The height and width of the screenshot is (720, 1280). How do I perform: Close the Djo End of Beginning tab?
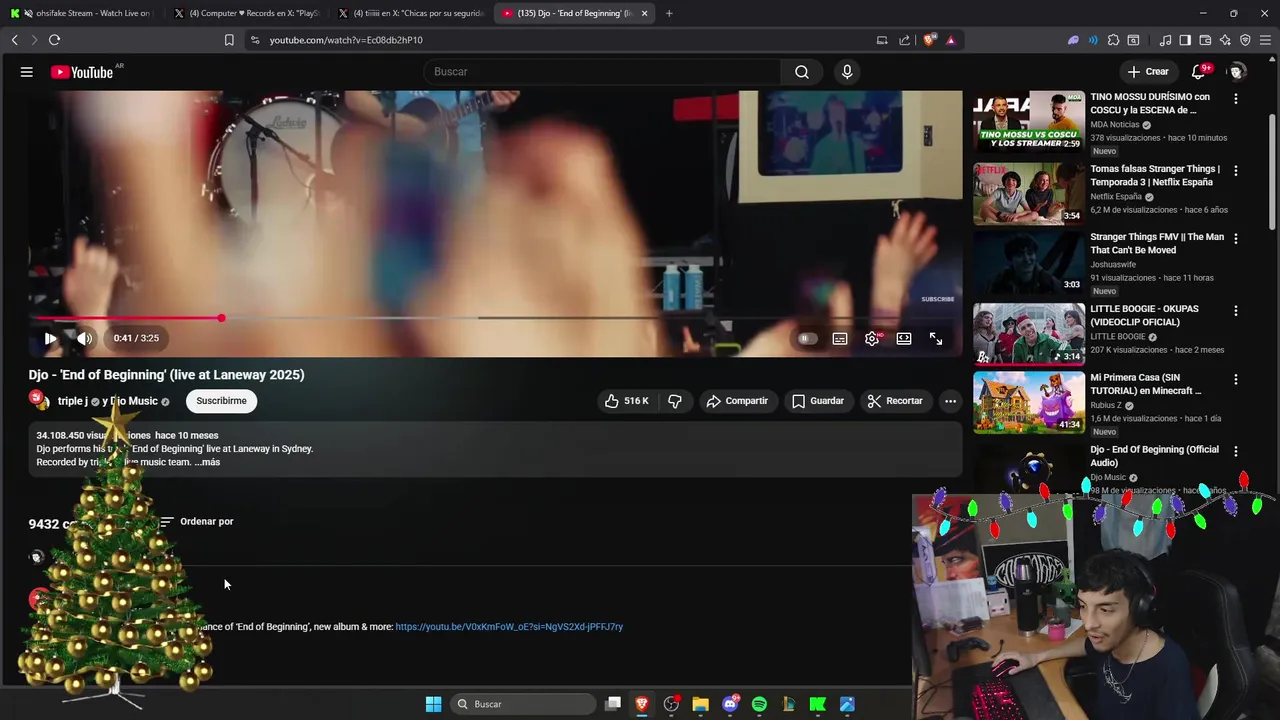[x=644, y=13]
